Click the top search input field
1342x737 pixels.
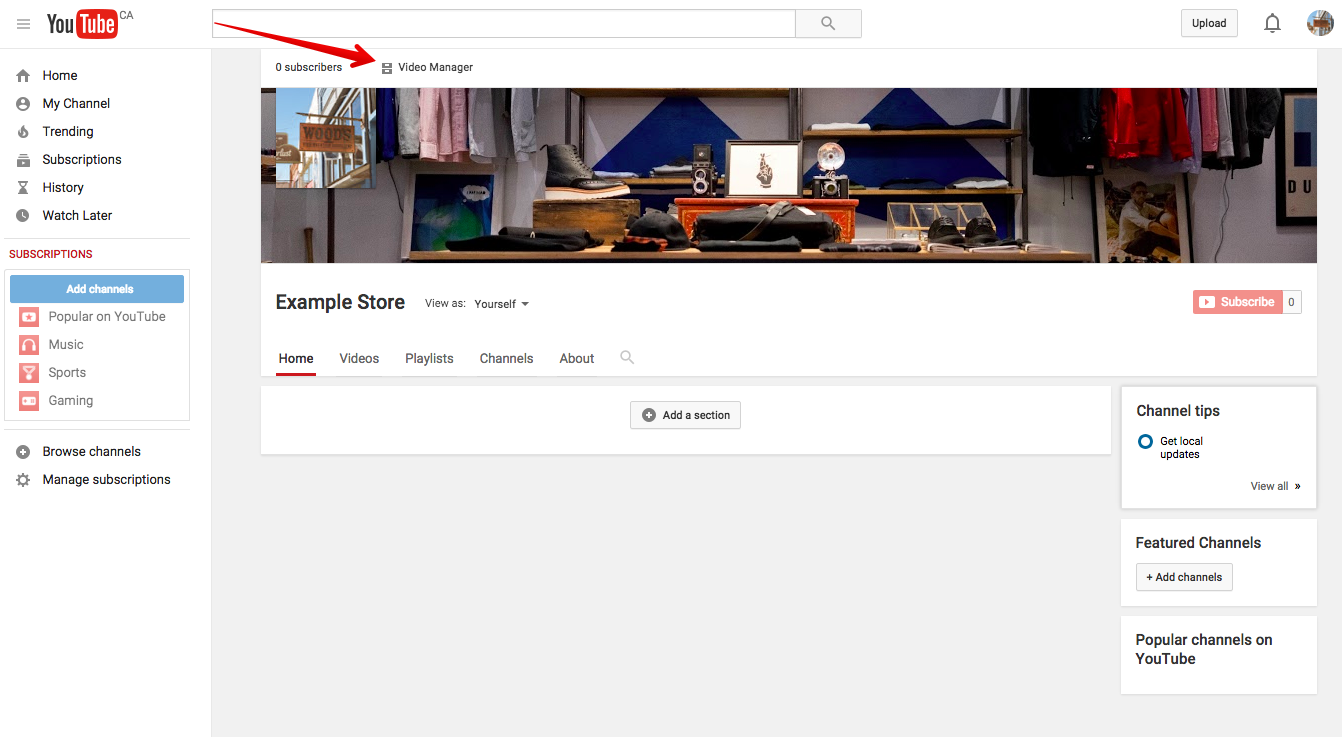[503, 24]
